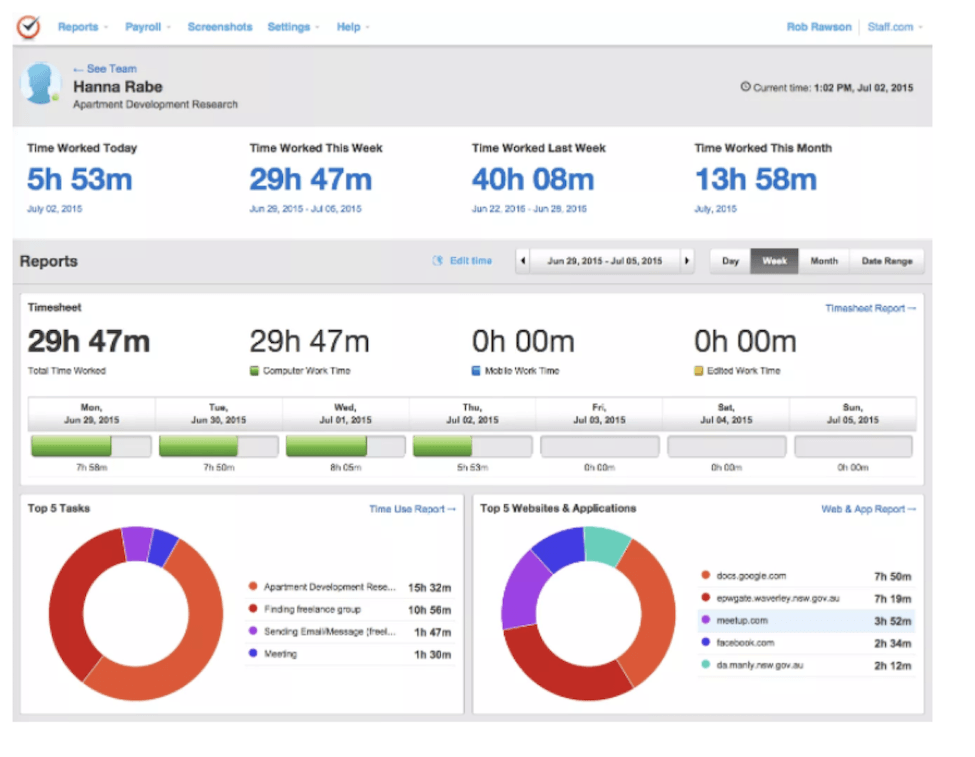This screenshot has height=757, width=975.
Task: Open the Reports dropdown menu
Action: click(x=82, y=27)
